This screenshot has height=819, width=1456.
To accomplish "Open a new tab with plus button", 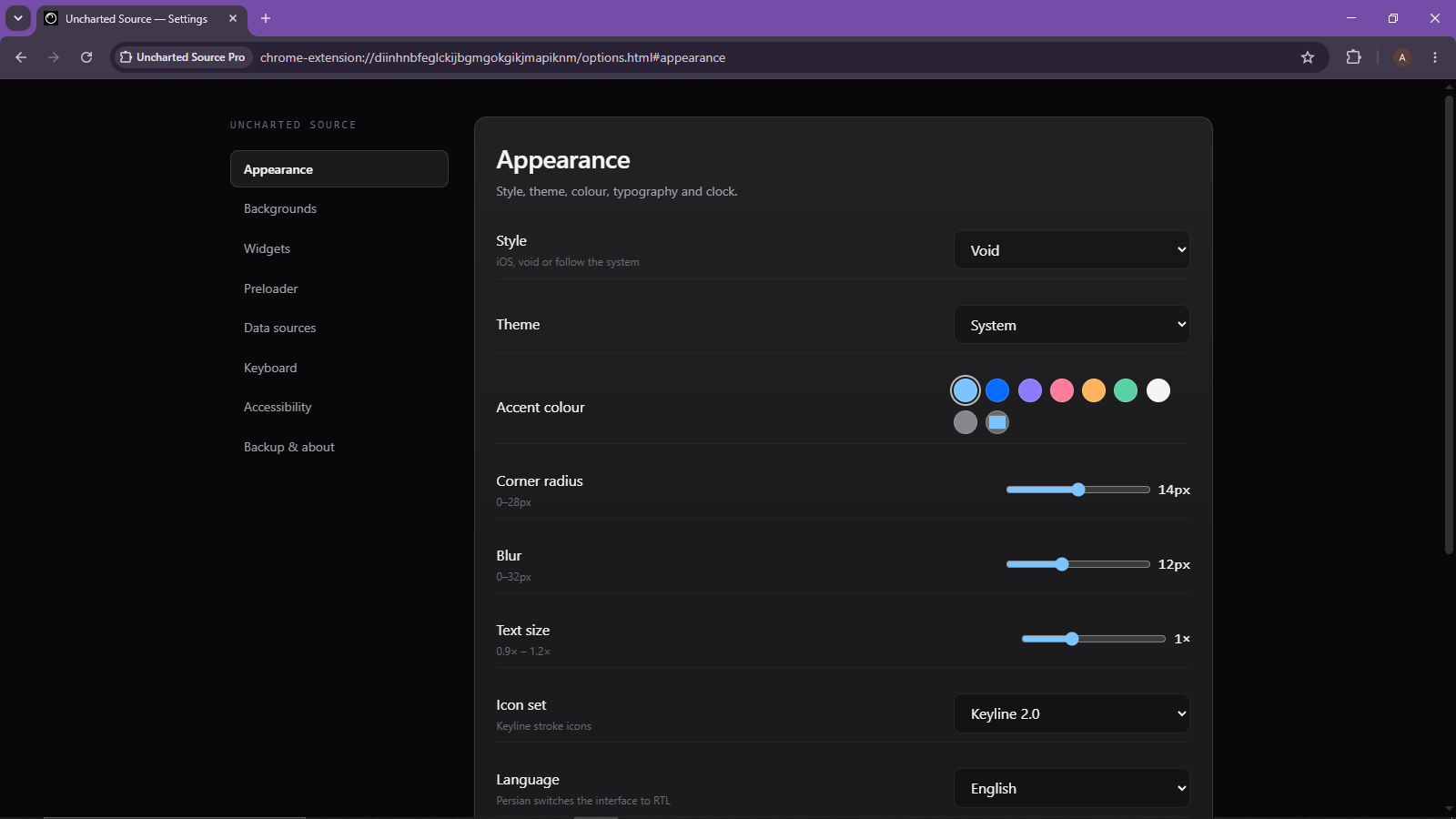I will pos(266,18).
